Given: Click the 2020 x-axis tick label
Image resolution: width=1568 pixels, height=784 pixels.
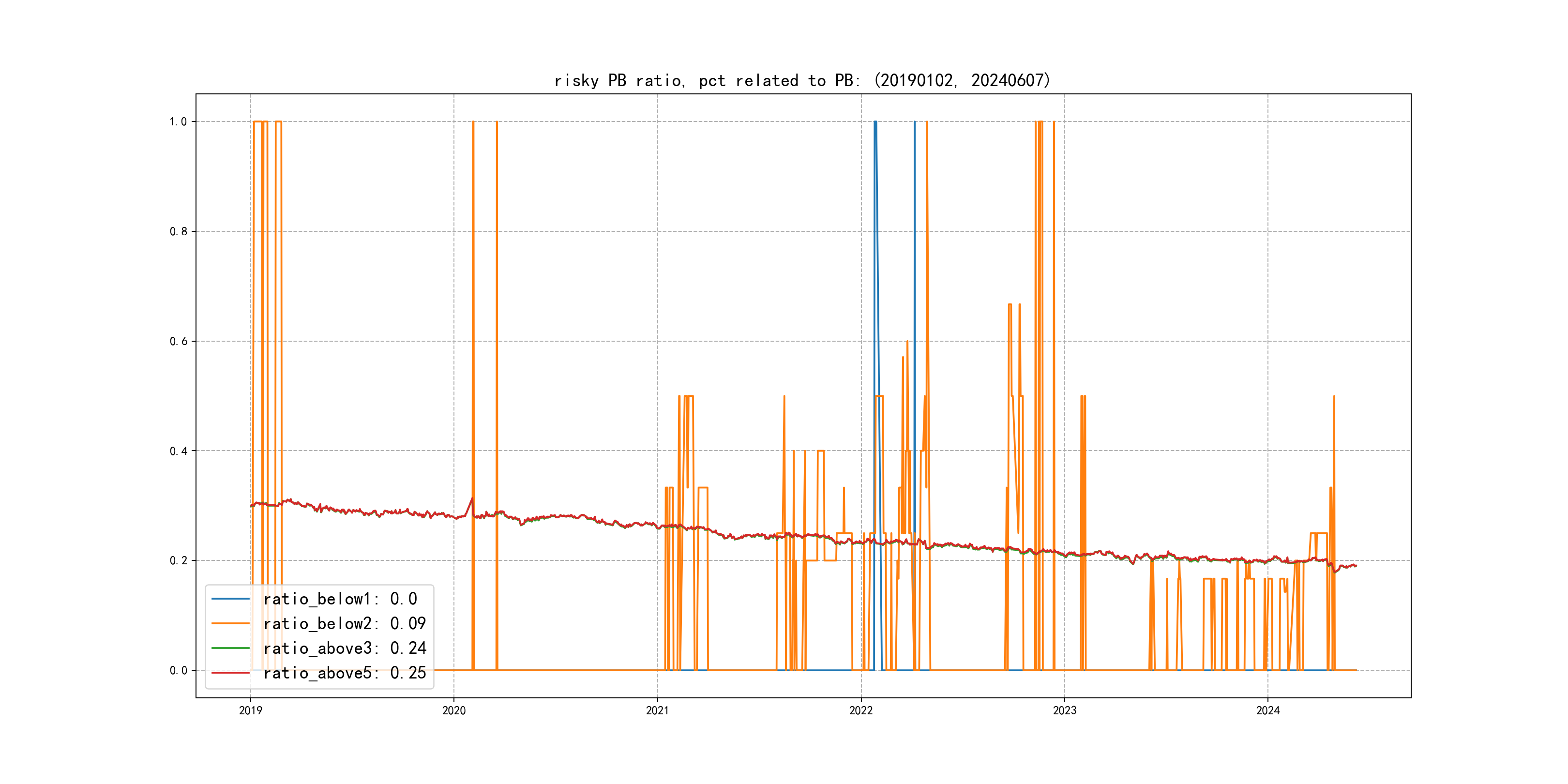Looking at the screenshot, I should pyautogui.click(x=453, y=710).
